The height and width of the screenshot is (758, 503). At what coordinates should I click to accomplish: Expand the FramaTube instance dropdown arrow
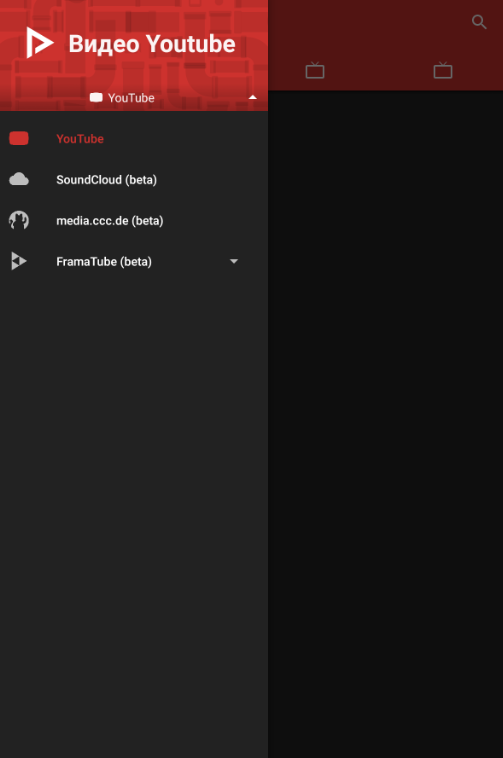click(x=234, y=262)
